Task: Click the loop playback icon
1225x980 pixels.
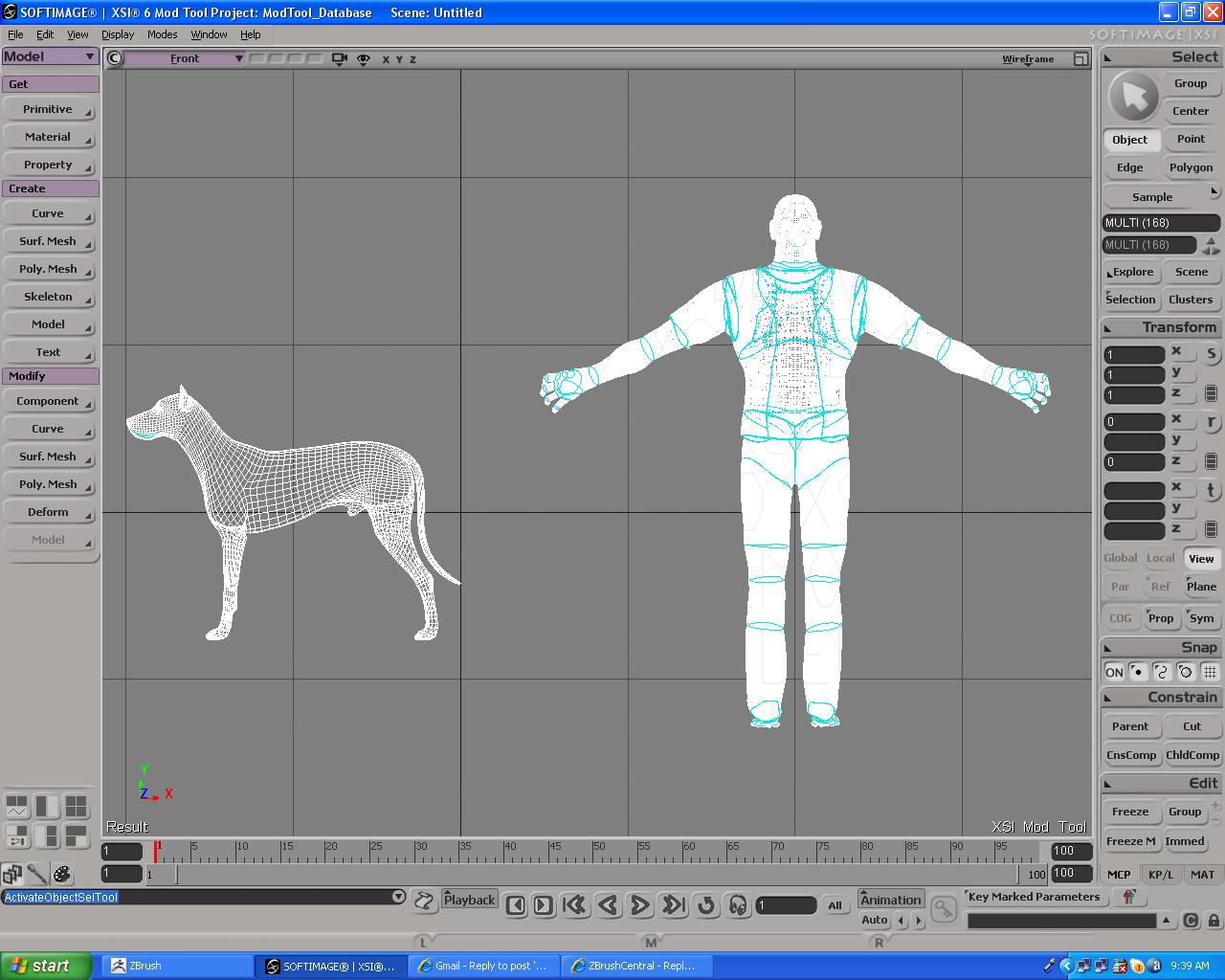Action: (x=706, y=904)
